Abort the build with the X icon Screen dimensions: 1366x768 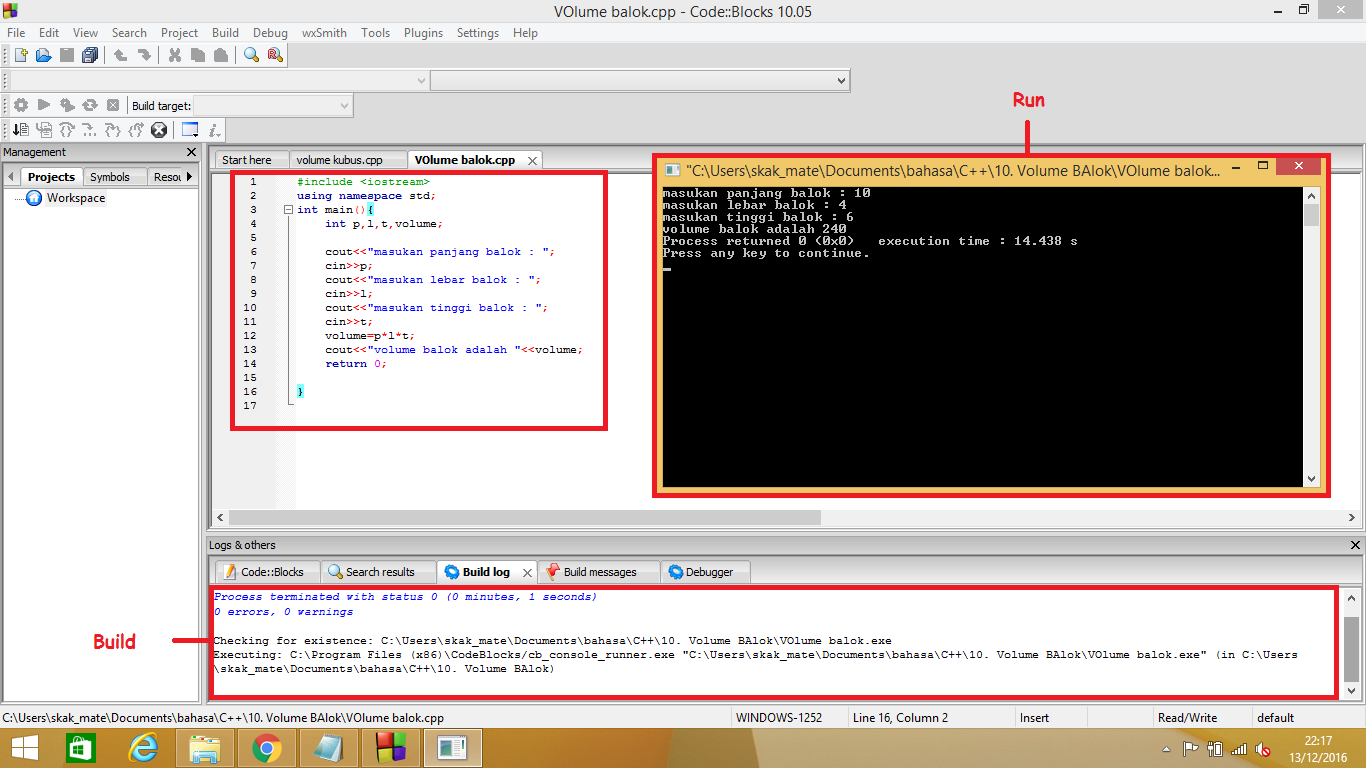click(113, 105)
